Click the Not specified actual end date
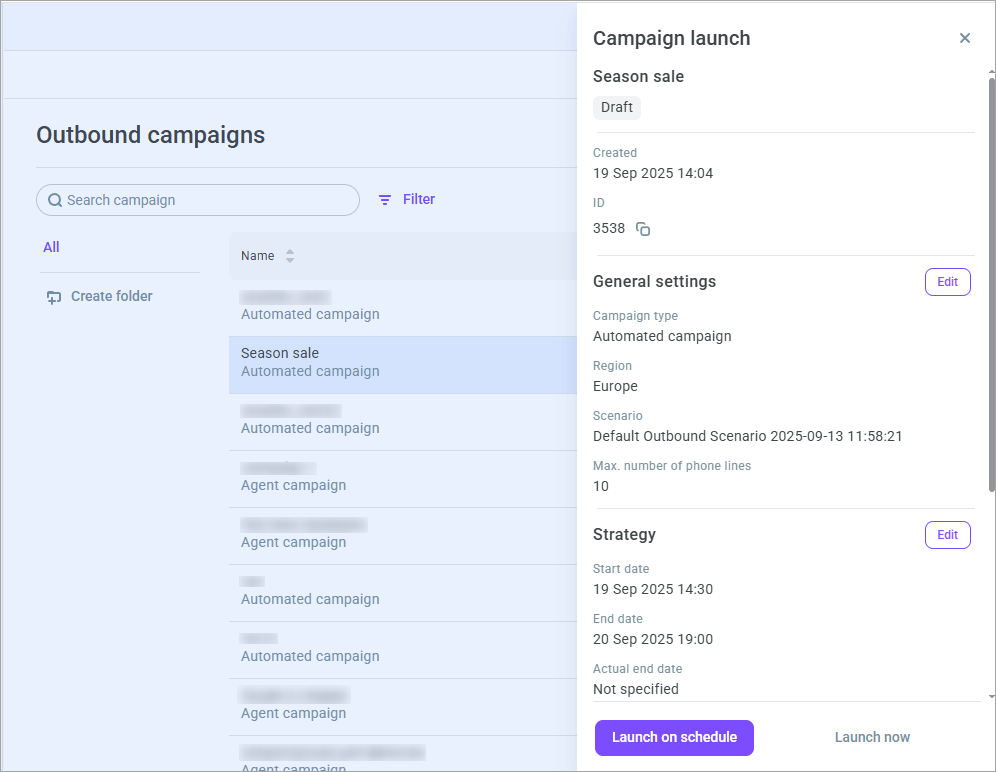Image resolution: width=996 pixels, height=772 pixels. coord(636,689)
